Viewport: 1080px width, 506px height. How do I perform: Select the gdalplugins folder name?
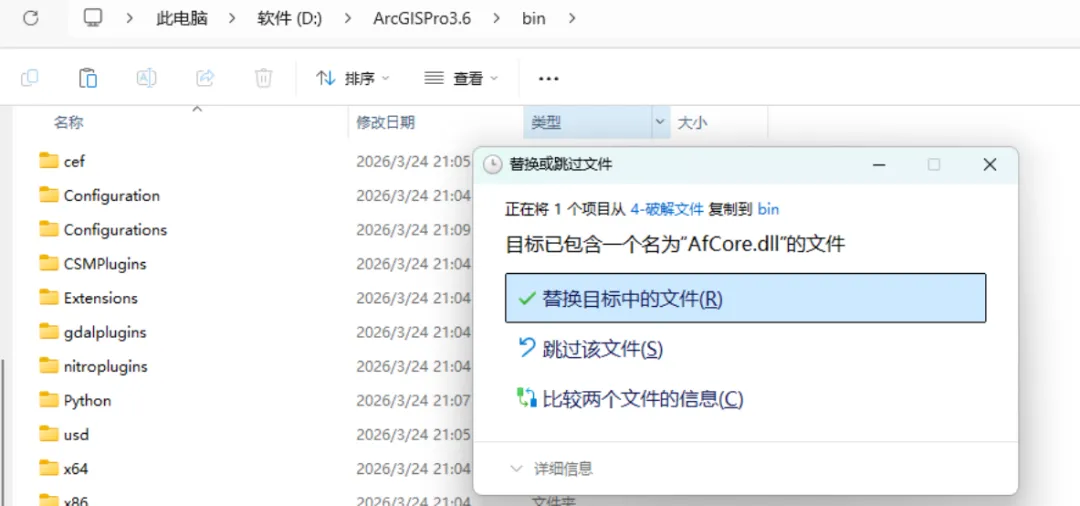[105, 333]
